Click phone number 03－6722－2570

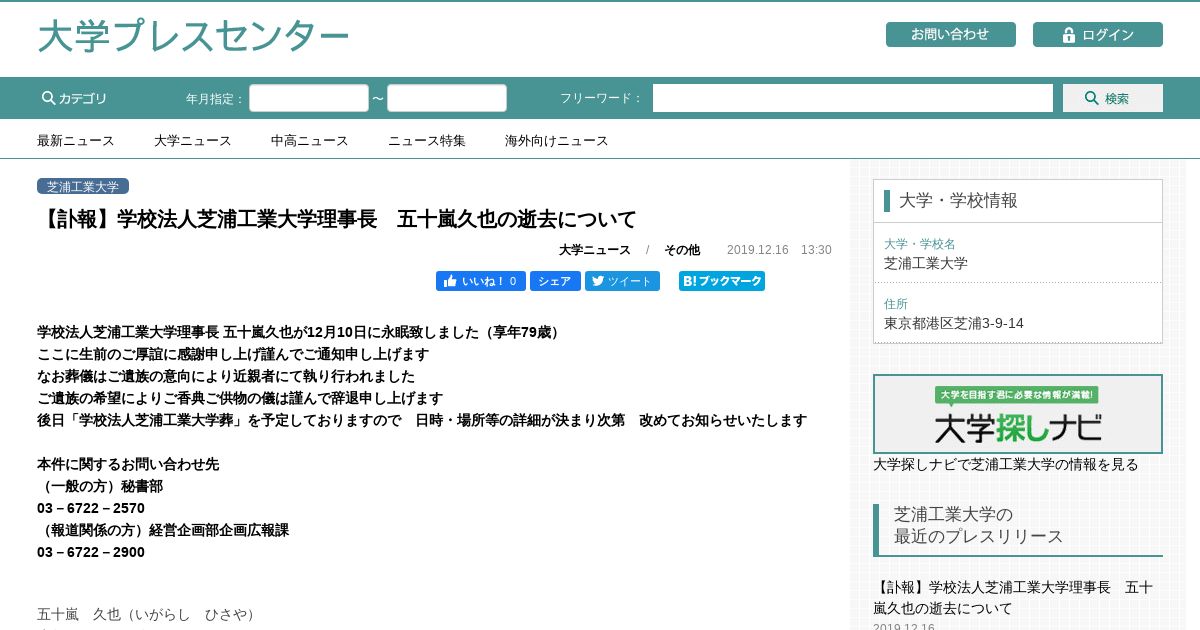91,508
